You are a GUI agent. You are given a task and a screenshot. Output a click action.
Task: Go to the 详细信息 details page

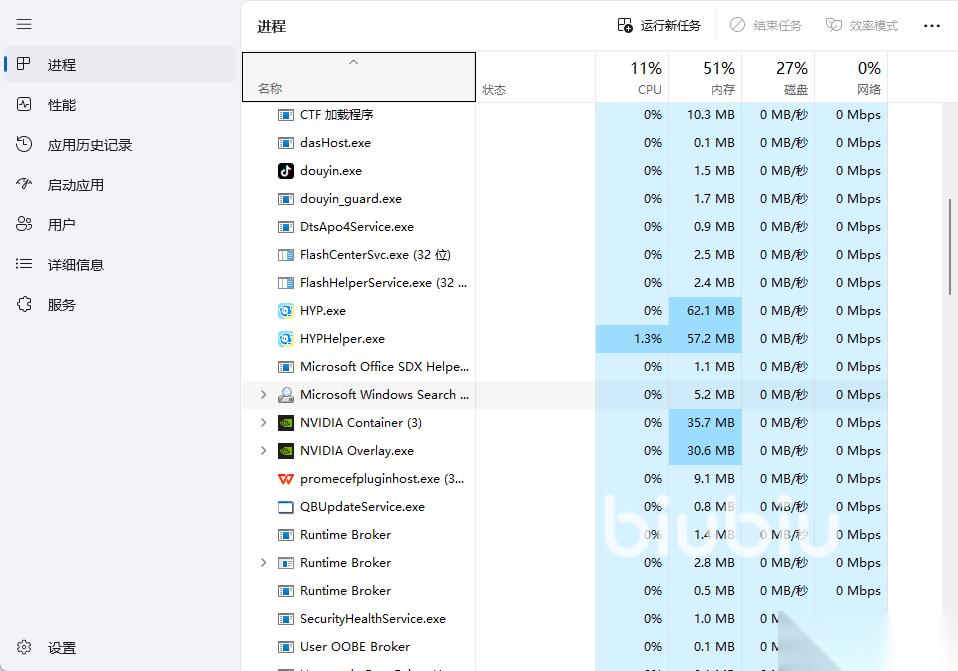(75, 265)
